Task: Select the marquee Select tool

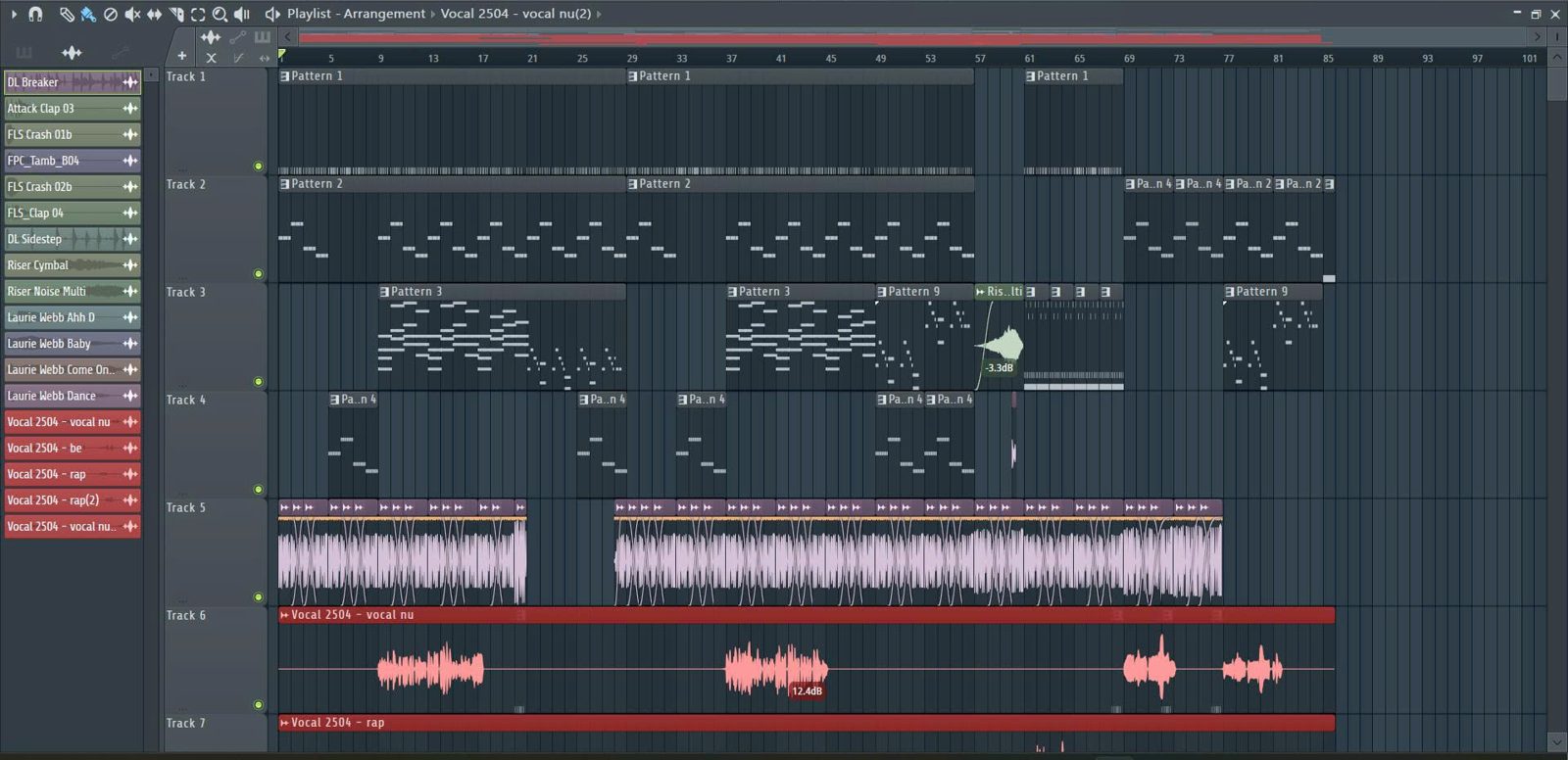Action: [198, 14]
